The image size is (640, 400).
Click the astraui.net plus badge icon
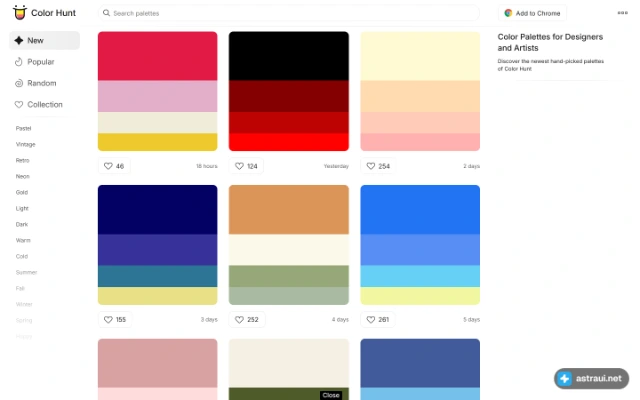click(x=565, y=379)
